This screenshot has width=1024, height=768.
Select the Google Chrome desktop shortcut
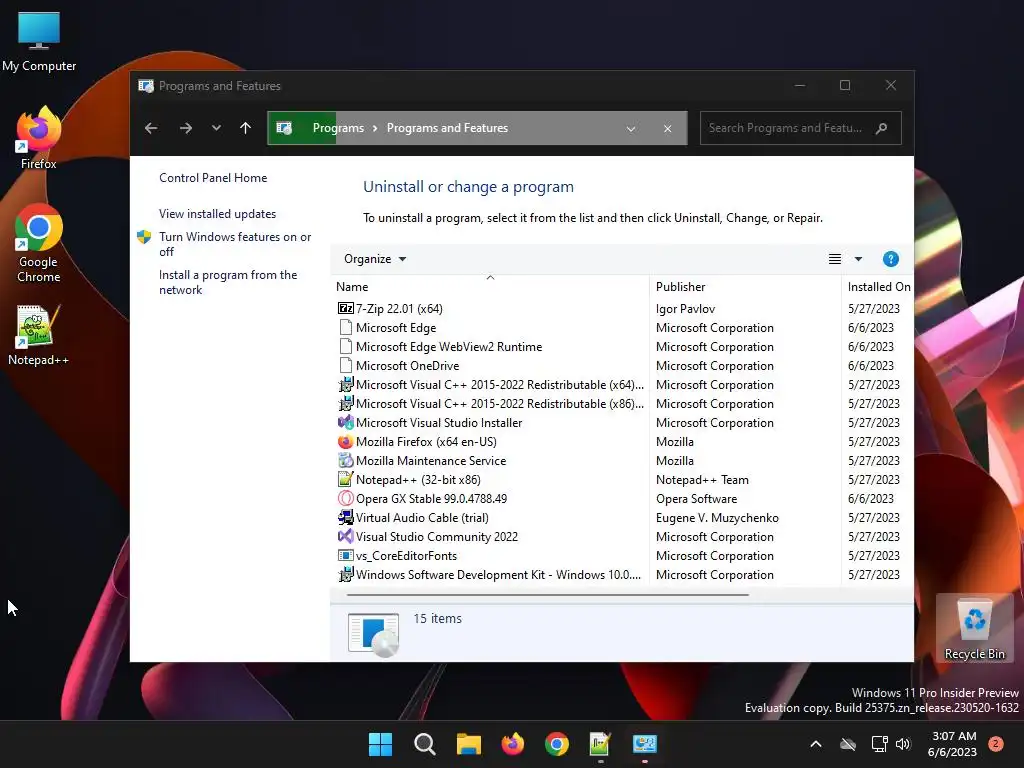click(39, 244)
